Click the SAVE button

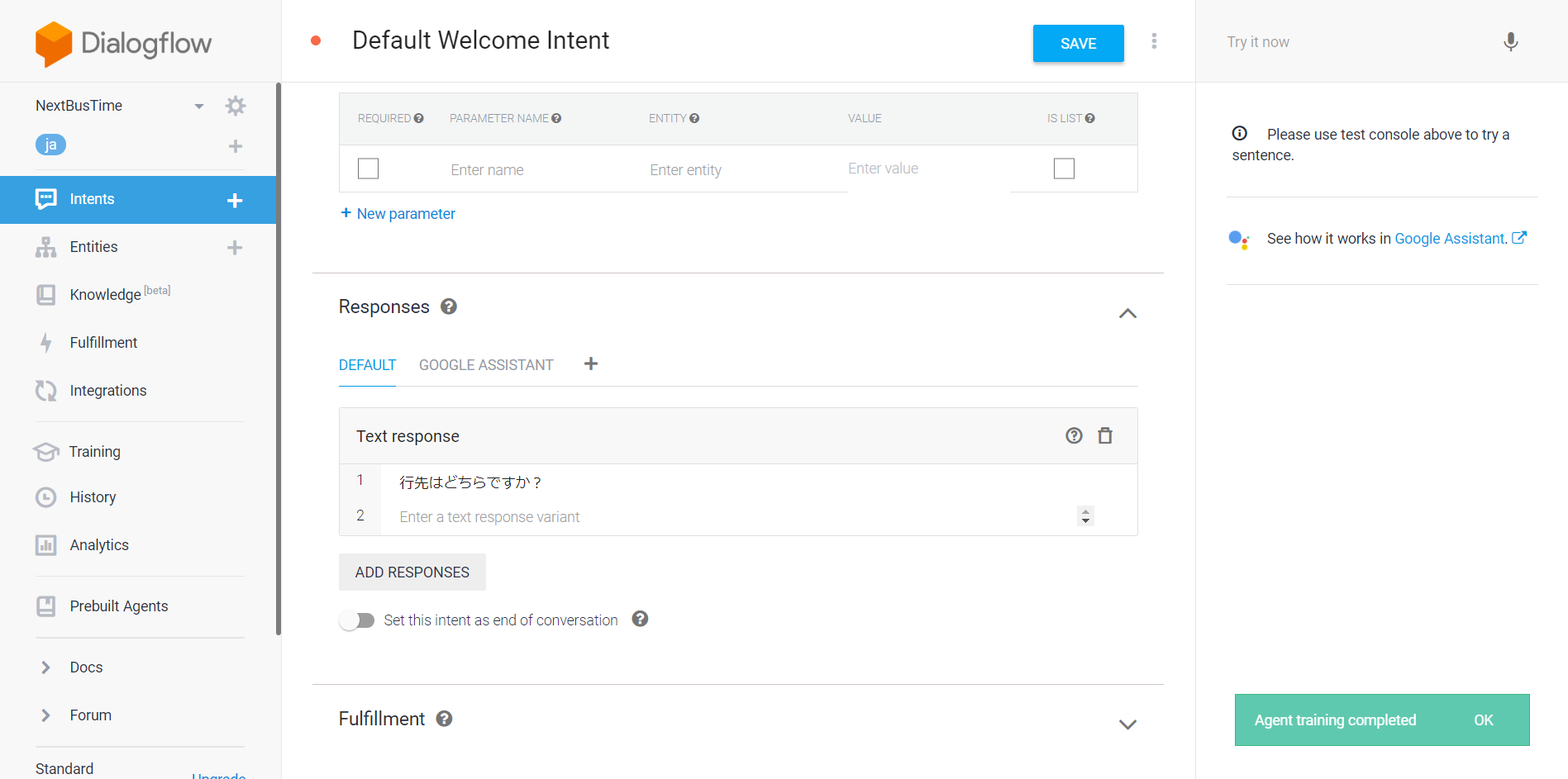coord(1078,44)
